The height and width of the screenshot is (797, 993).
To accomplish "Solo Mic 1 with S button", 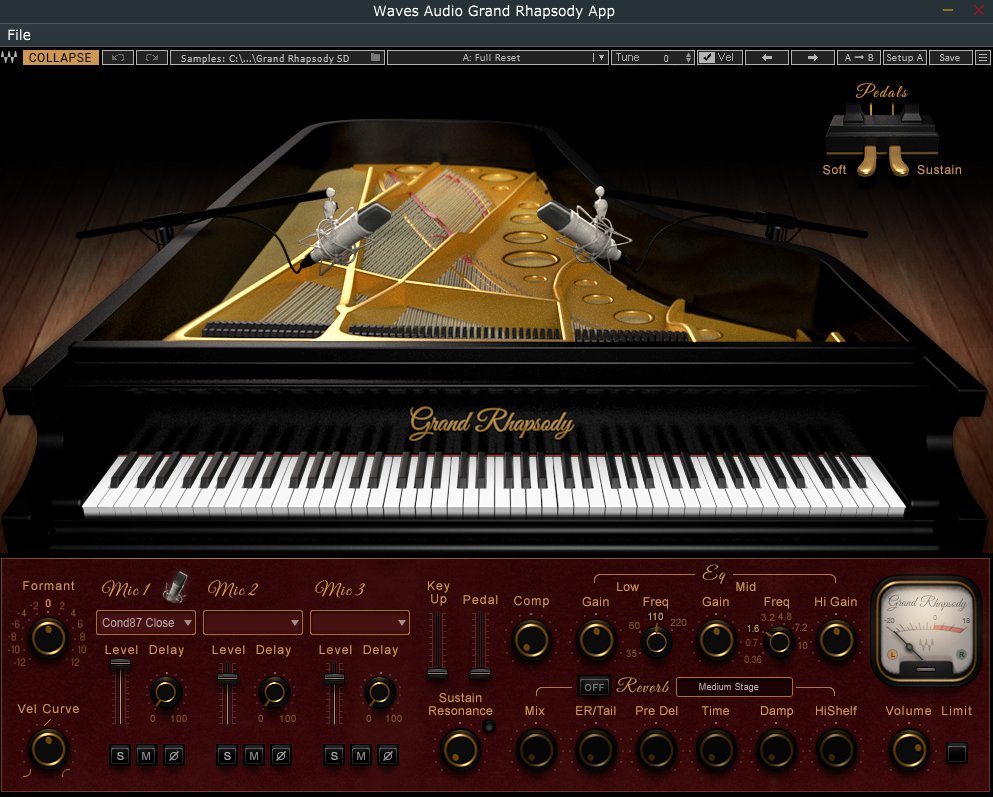I will [120, 755].
